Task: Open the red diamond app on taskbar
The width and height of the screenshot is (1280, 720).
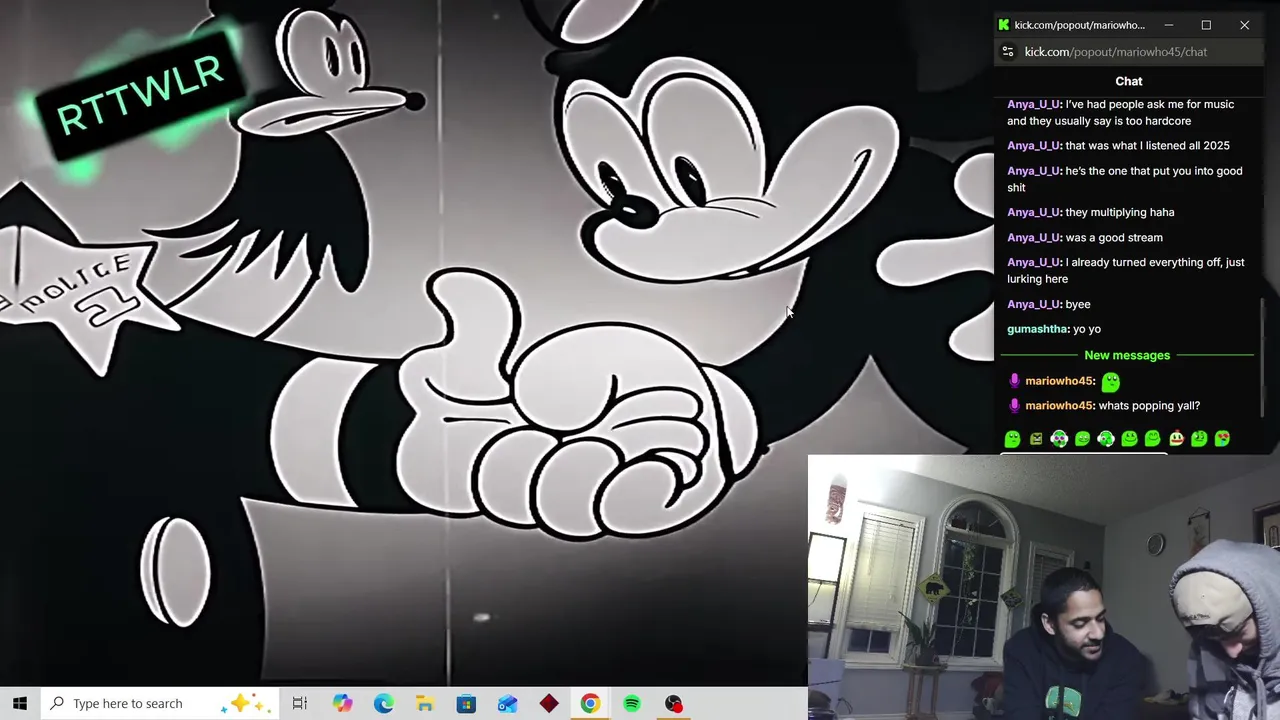Action: coord(549,703)
